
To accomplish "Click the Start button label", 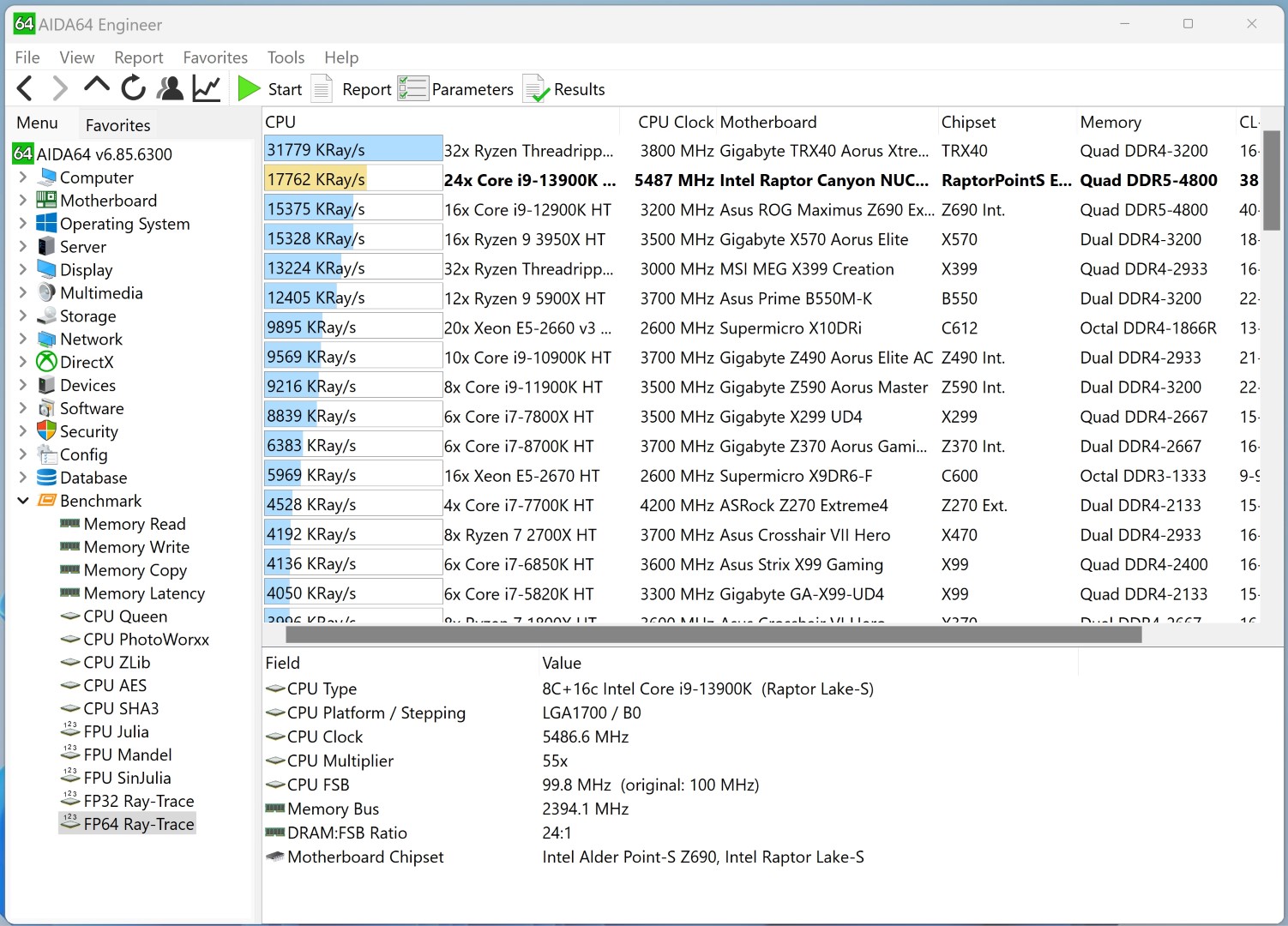I will click(285, 89).
